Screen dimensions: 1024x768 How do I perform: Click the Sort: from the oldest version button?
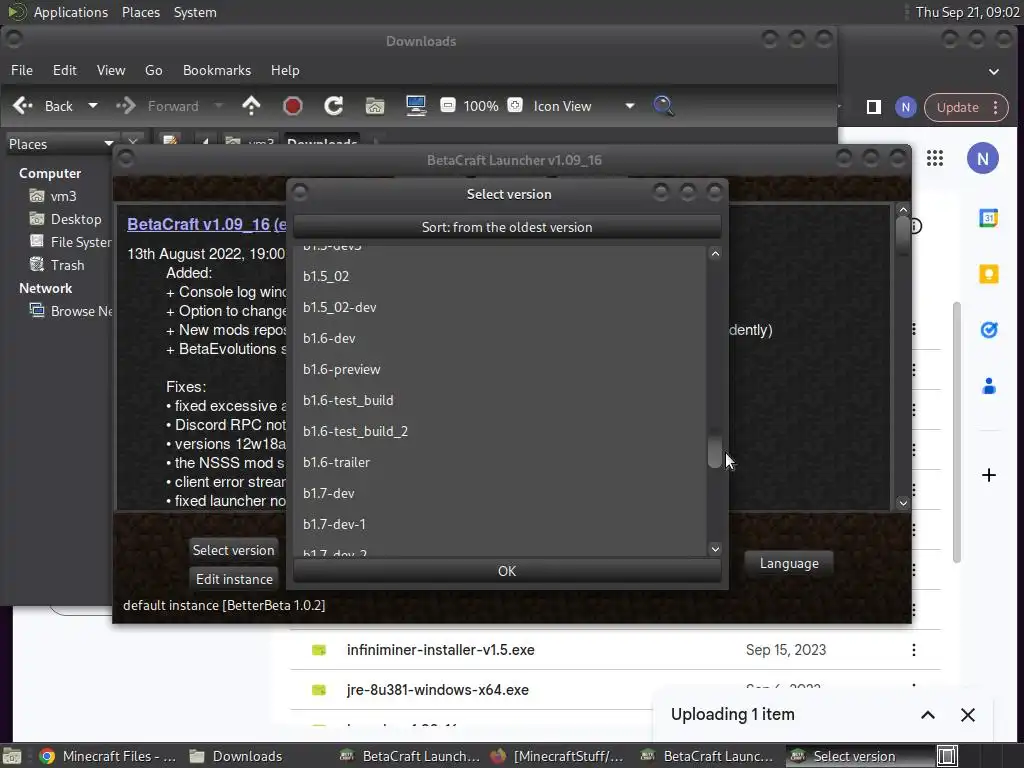507,227
